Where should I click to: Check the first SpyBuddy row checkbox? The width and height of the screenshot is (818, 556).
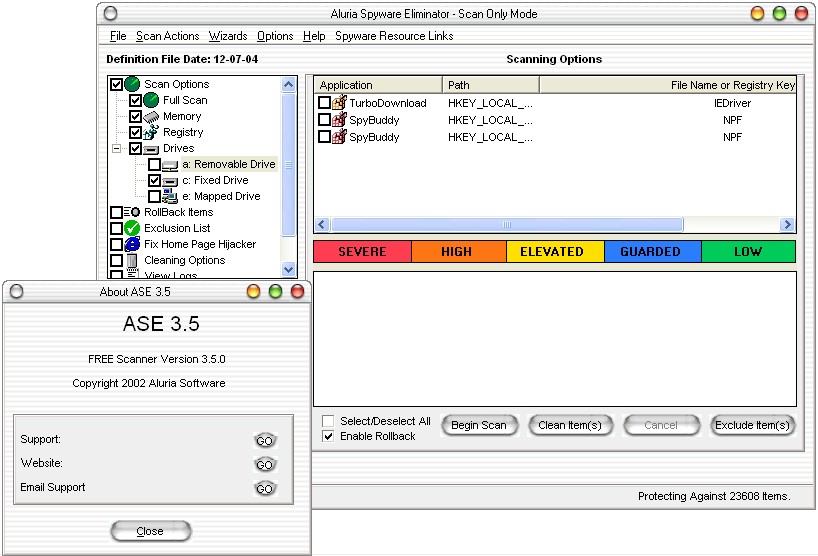coord(324,119)
